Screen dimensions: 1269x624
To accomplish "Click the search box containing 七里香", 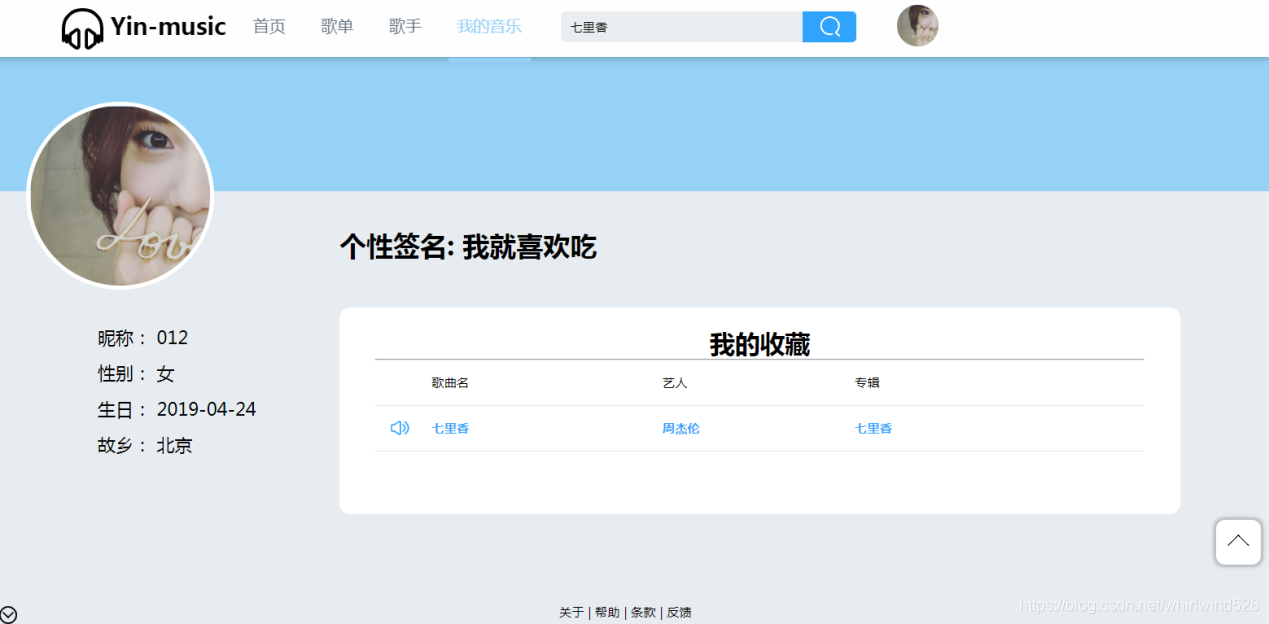I will pos(682,27).
